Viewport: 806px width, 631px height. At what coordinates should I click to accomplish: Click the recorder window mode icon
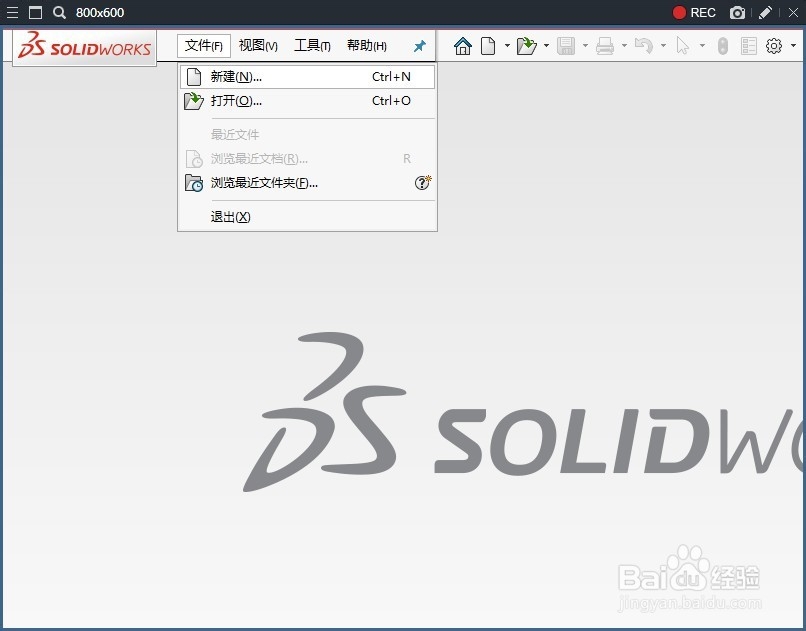click(x=35, y=12)
